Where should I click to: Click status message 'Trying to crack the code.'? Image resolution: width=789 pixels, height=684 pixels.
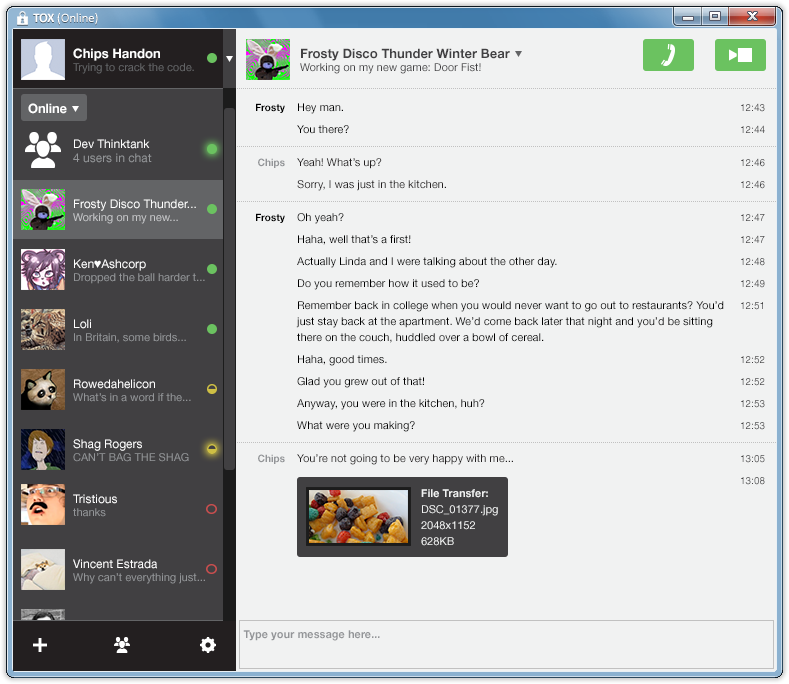[133, 67]
